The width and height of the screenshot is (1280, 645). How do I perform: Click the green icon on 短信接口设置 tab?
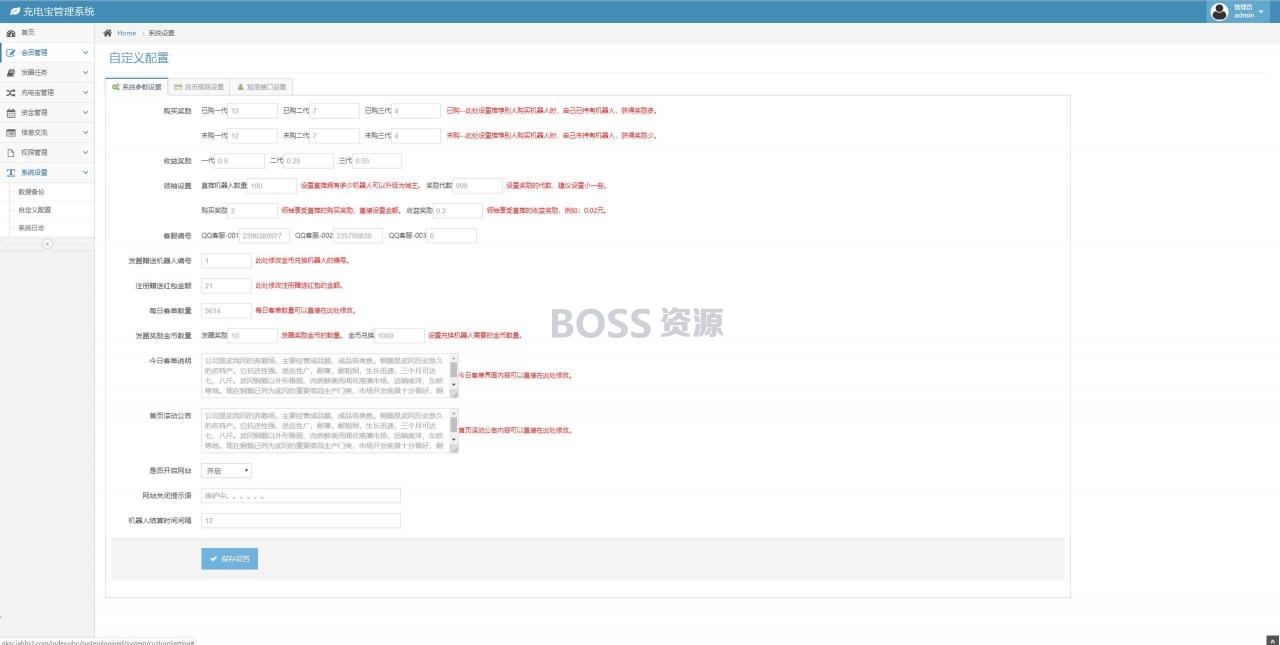(240, 87)
